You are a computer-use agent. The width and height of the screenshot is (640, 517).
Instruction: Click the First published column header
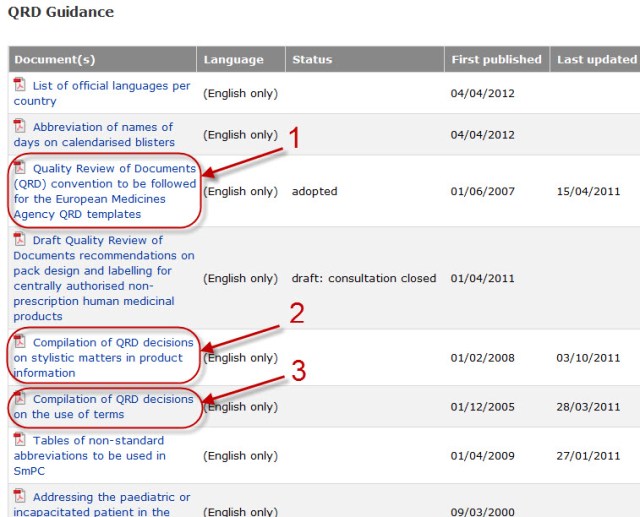click(x=496, y=60)
